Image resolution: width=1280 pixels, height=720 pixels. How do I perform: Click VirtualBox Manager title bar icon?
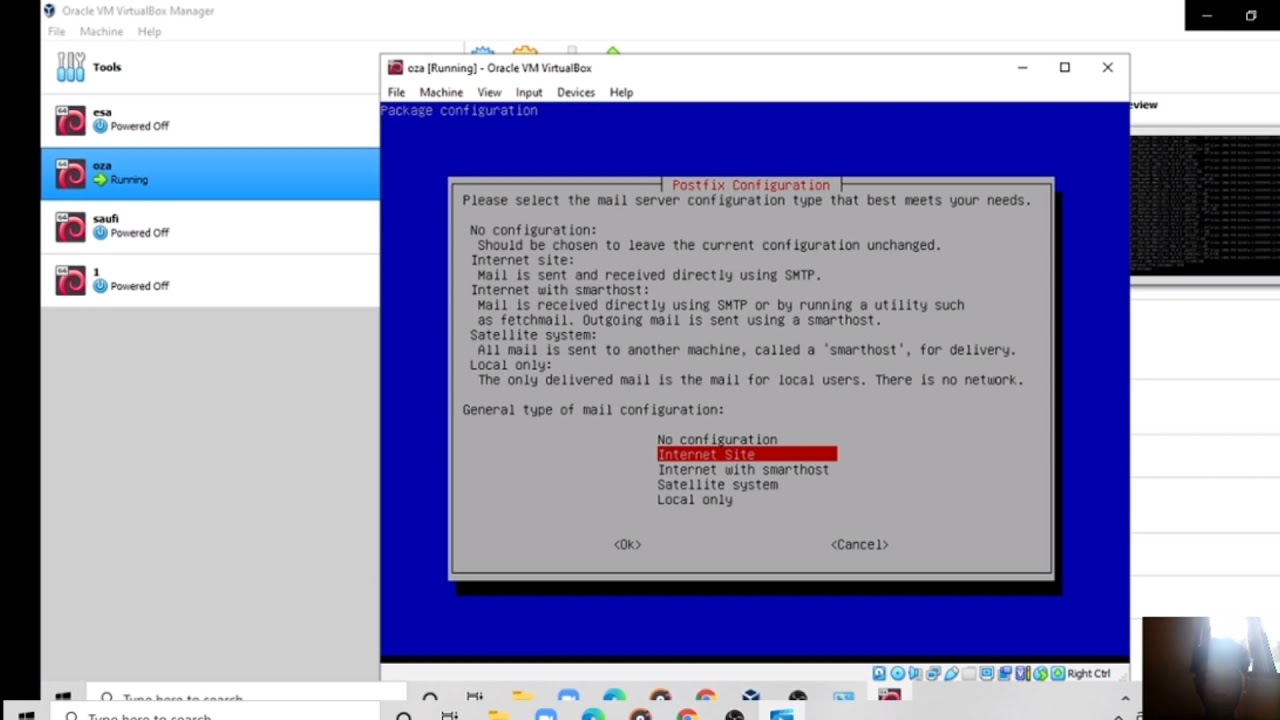pos(49,11)
